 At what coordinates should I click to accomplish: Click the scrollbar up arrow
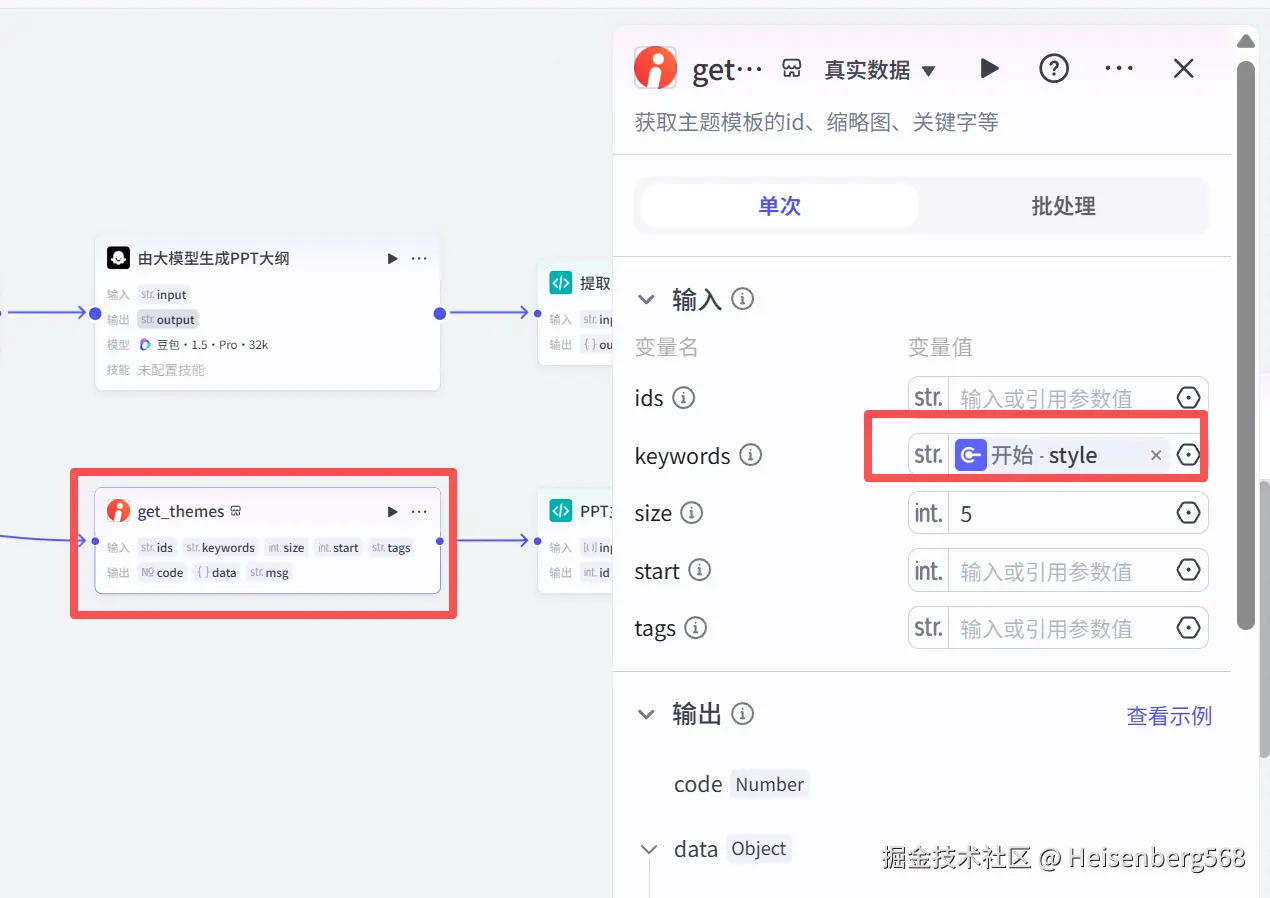click(1245, 41)
